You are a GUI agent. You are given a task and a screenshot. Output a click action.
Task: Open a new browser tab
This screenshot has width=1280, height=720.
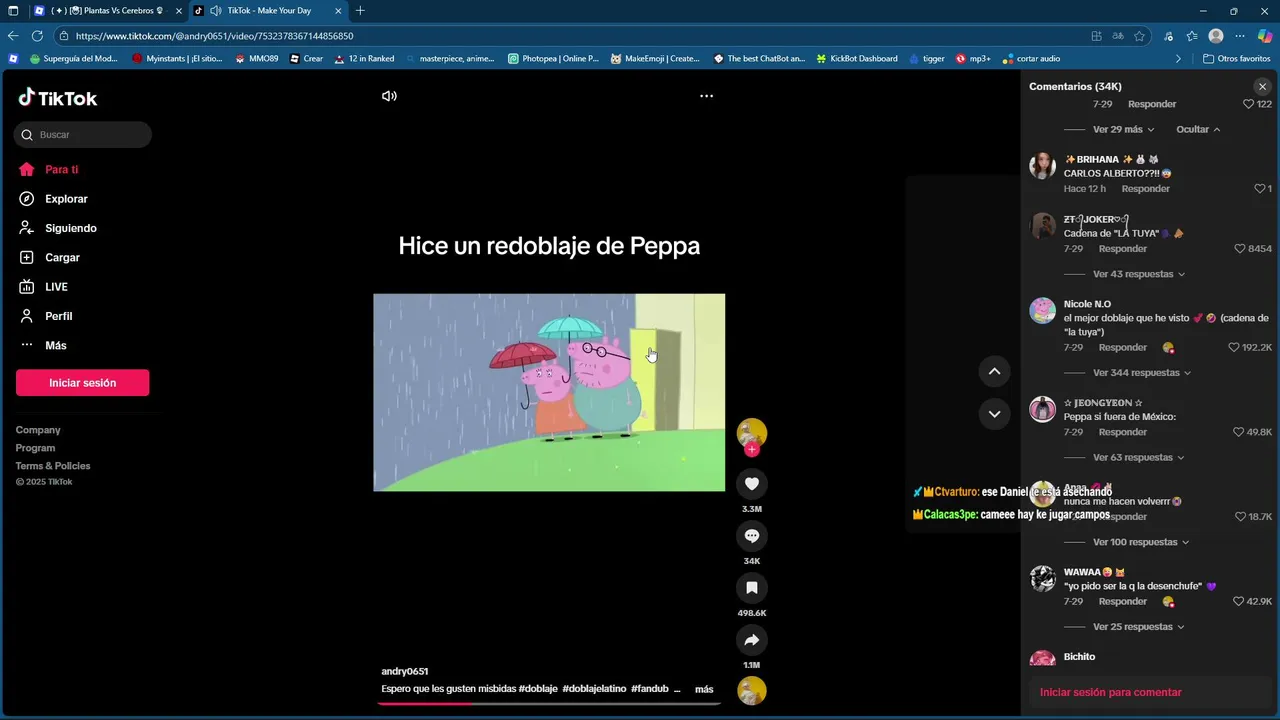click(360, 11)
